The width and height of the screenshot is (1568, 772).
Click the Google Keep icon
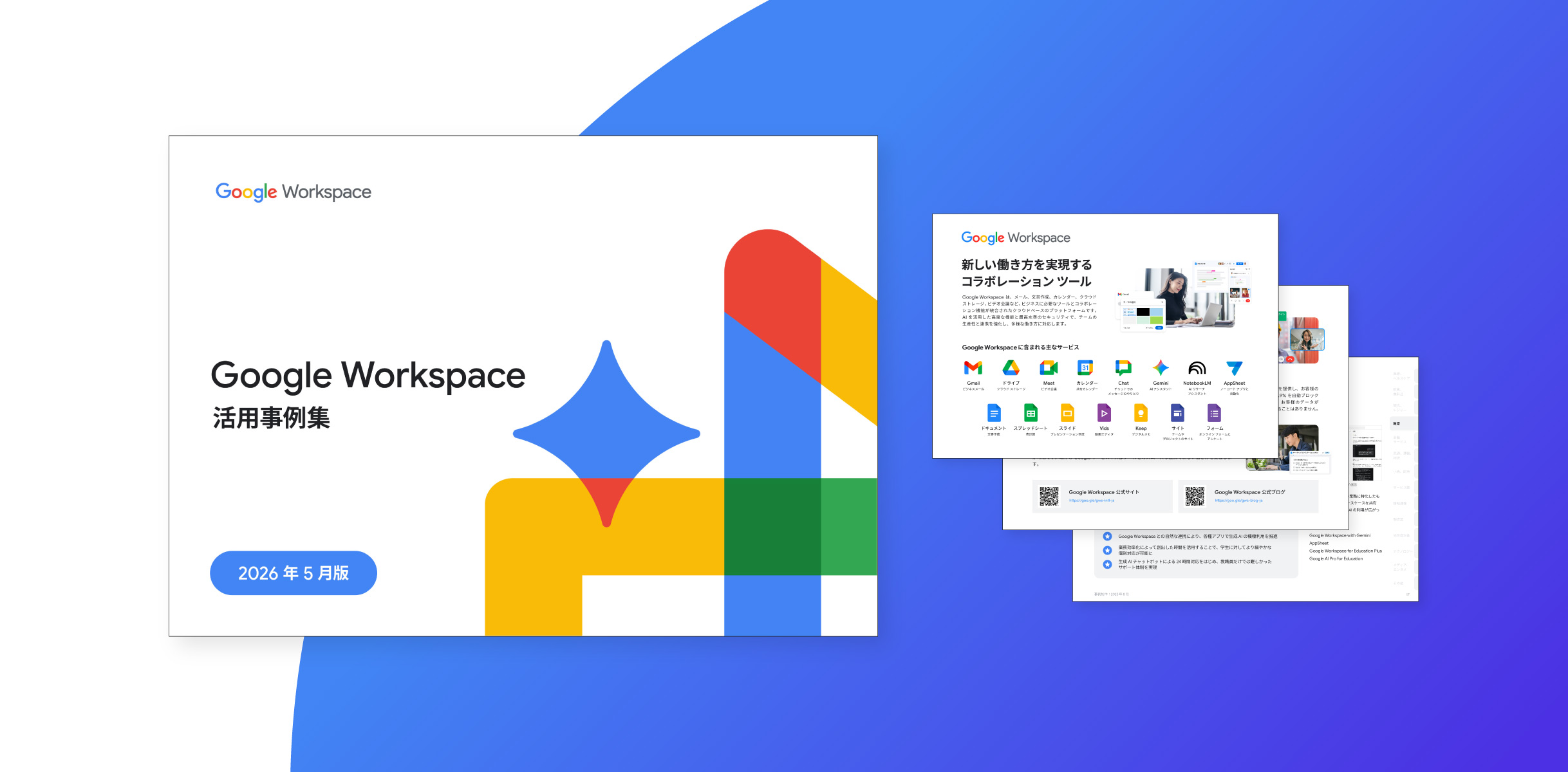pos(1141,413)
